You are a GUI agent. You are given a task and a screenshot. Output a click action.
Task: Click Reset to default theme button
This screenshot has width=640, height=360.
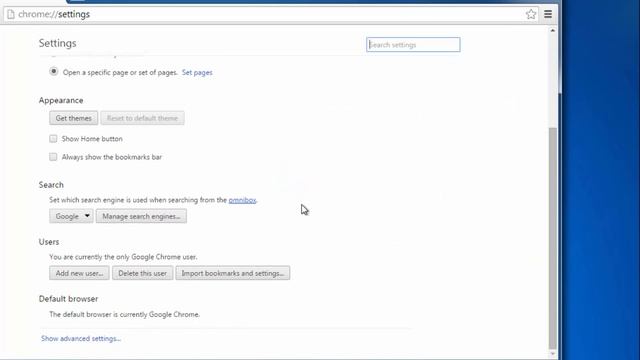pyautogui.click(x=142, y=118)
